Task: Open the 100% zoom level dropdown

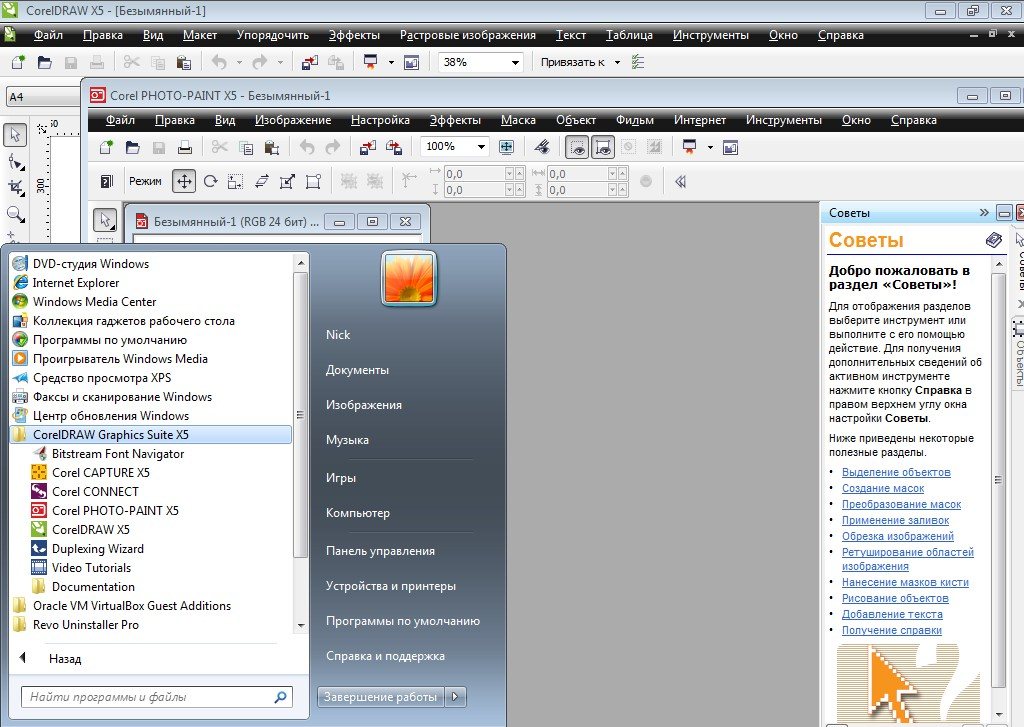Action: 482,147
